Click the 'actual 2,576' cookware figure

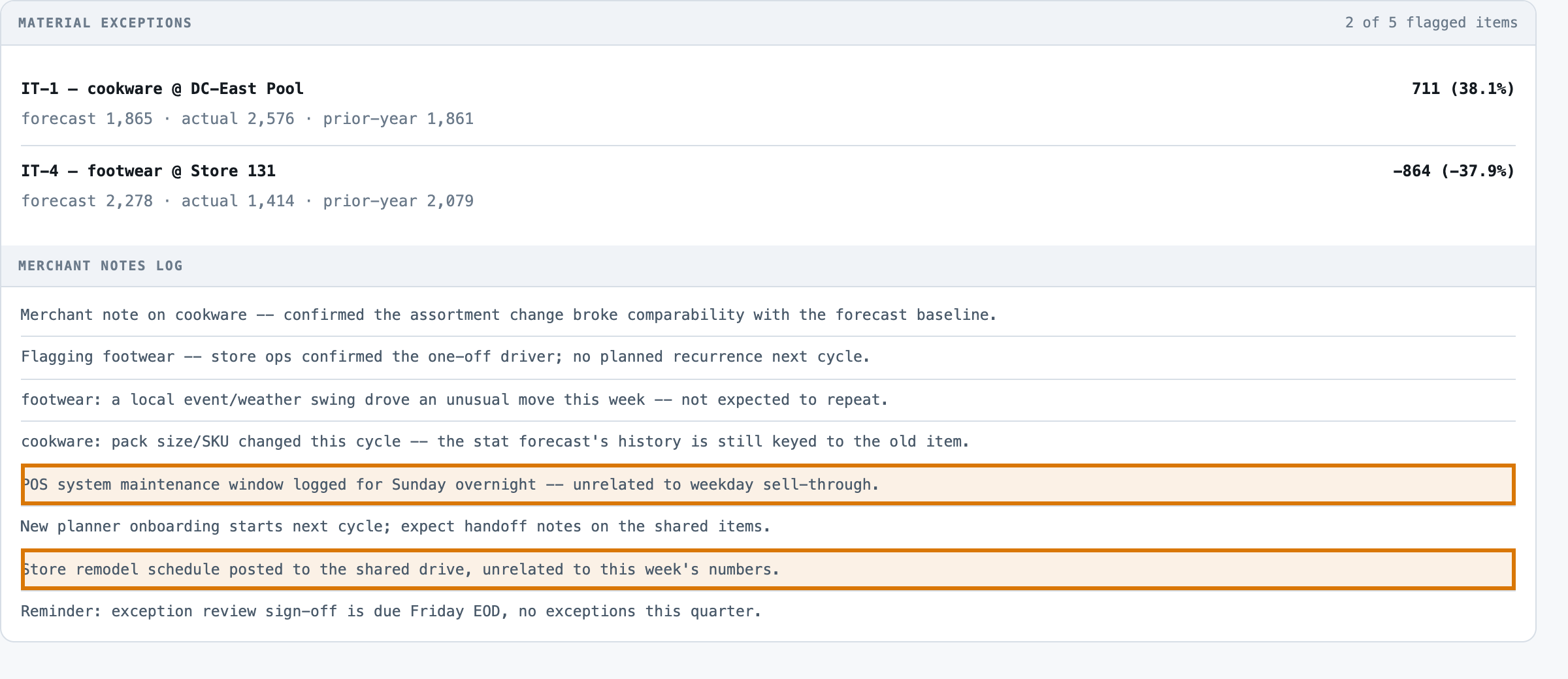coord(238,119)
